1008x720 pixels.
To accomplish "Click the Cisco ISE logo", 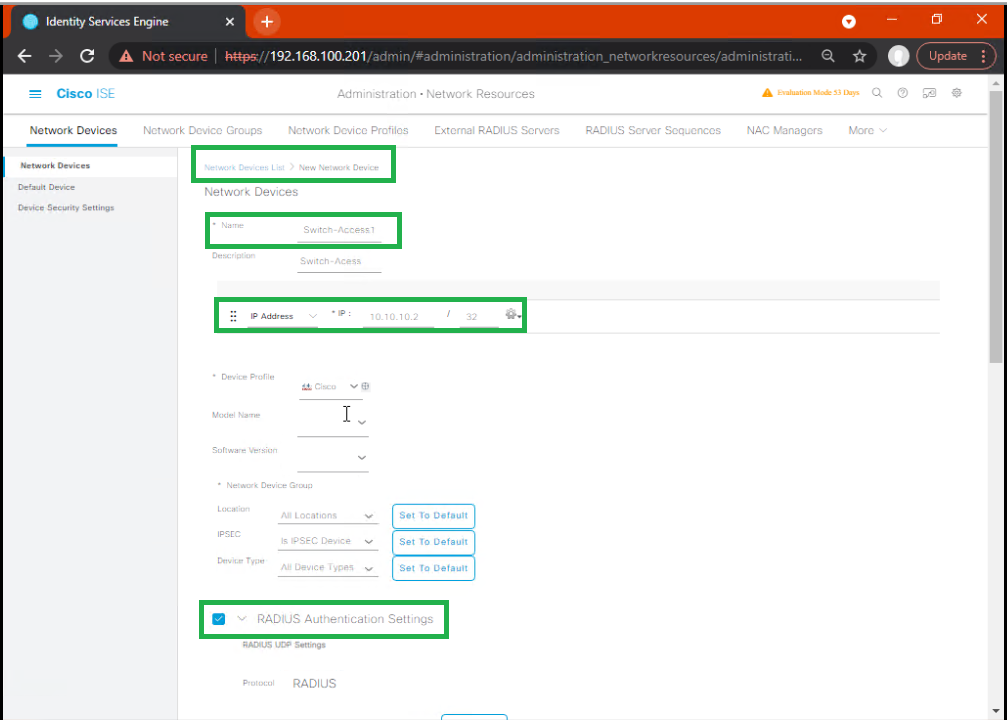I will pos(86,94).
